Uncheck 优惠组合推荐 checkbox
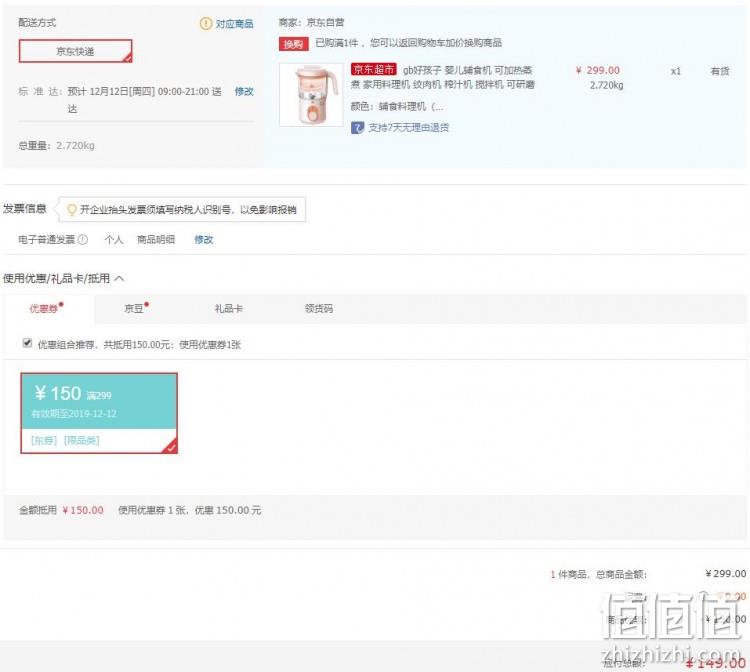This screenshot has width=750, height=672. tap(27, 343)
